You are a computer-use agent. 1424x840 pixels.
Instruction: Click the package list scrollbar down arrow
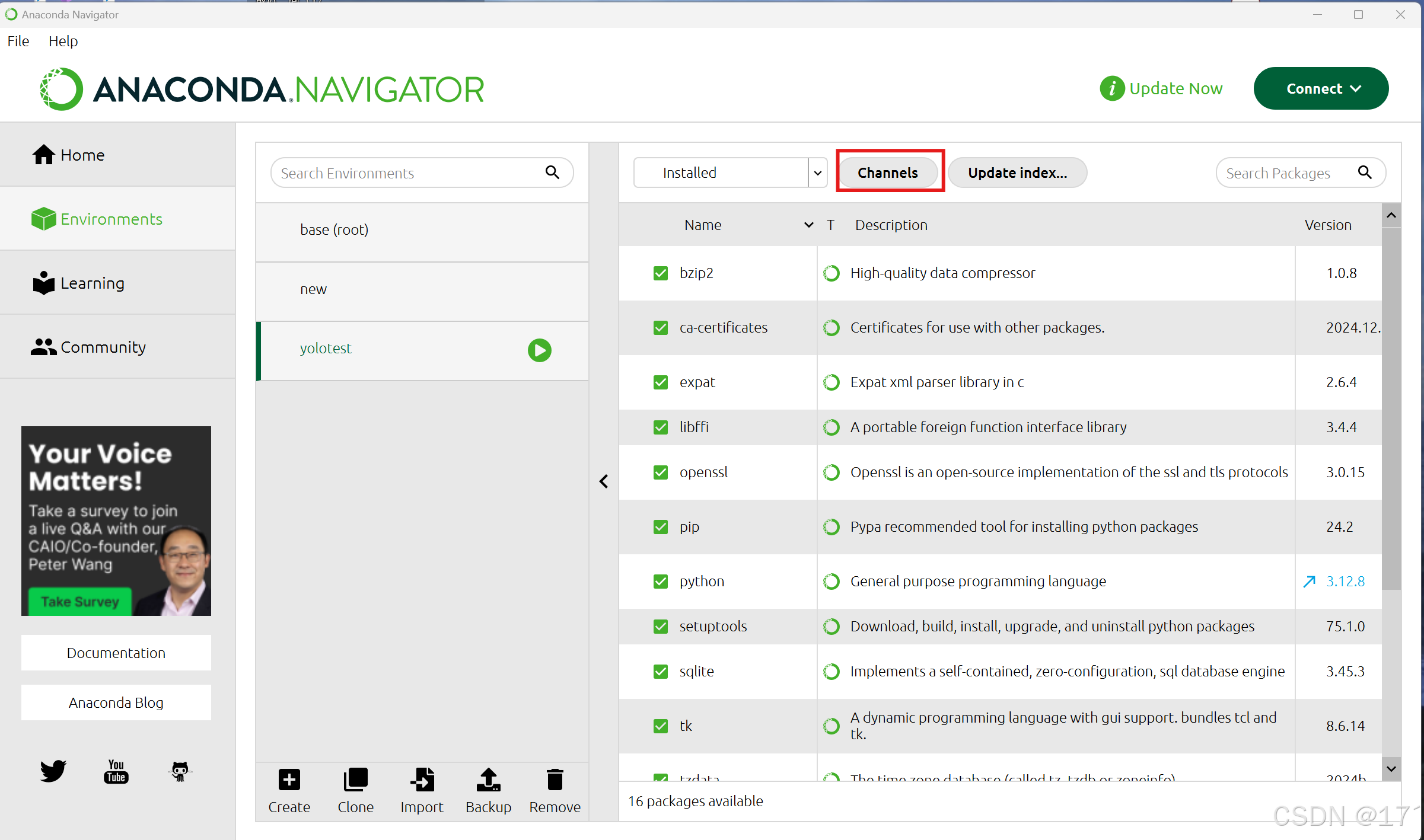pos(1391,769)
